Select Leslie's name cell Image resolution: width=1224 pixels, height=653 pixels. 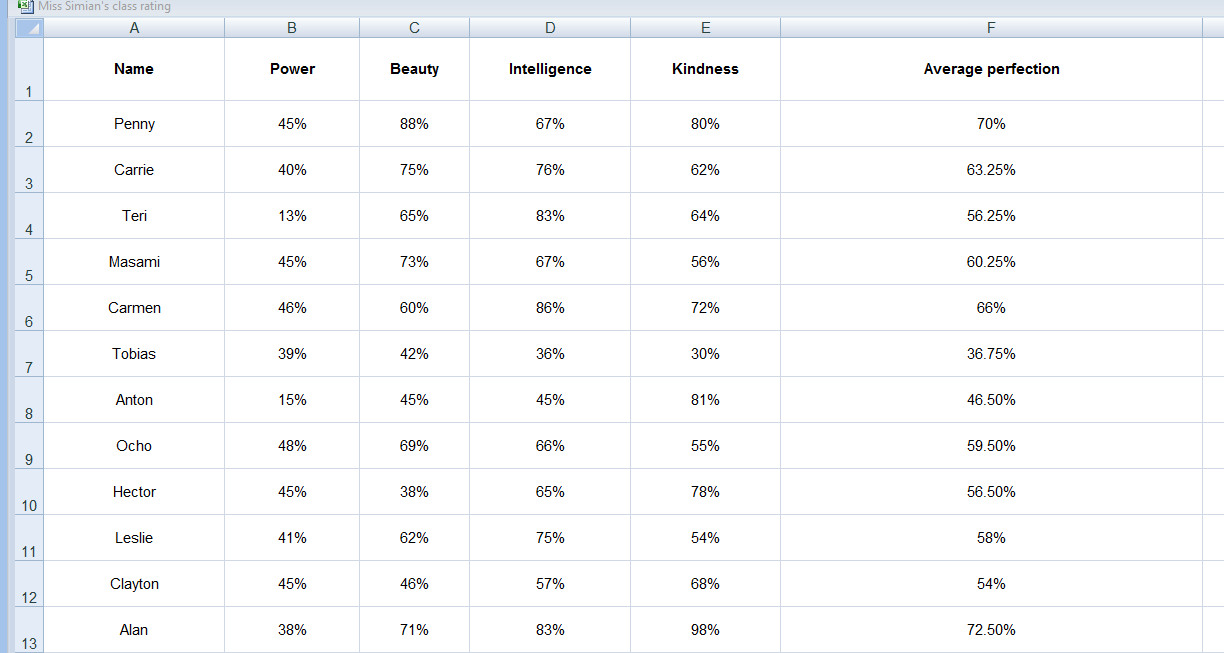pos(133,537)
